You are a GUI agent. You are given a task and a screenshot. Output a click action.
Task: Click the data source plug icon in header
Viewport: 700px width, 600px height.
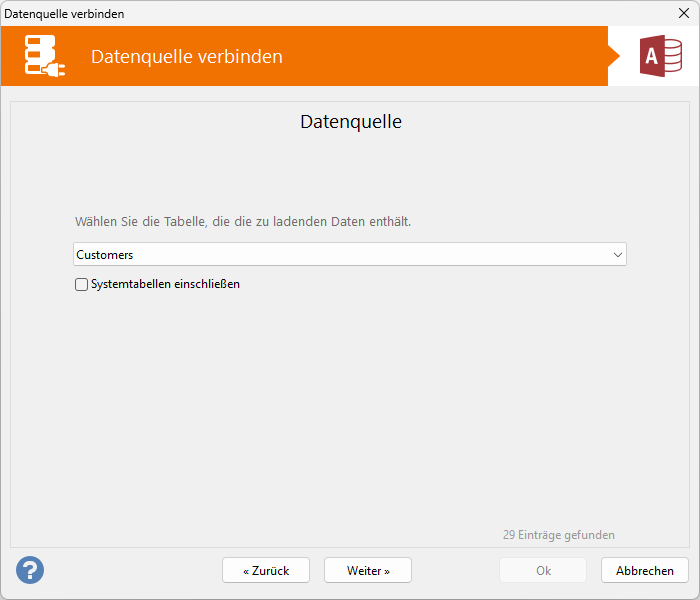click(45, 56)
